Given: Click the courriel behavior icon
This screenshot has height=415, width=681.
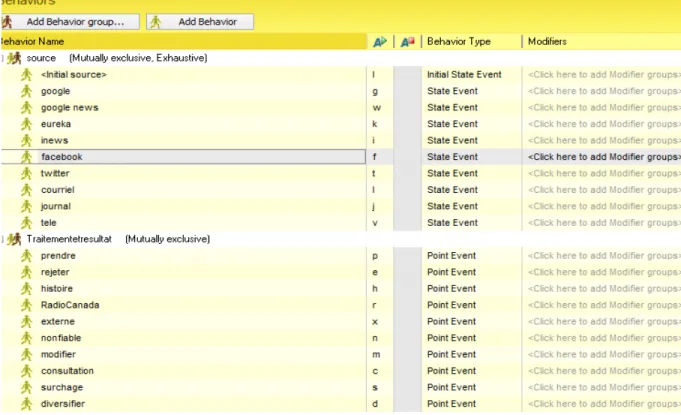Looking at the screenshot, I should 26,190.
